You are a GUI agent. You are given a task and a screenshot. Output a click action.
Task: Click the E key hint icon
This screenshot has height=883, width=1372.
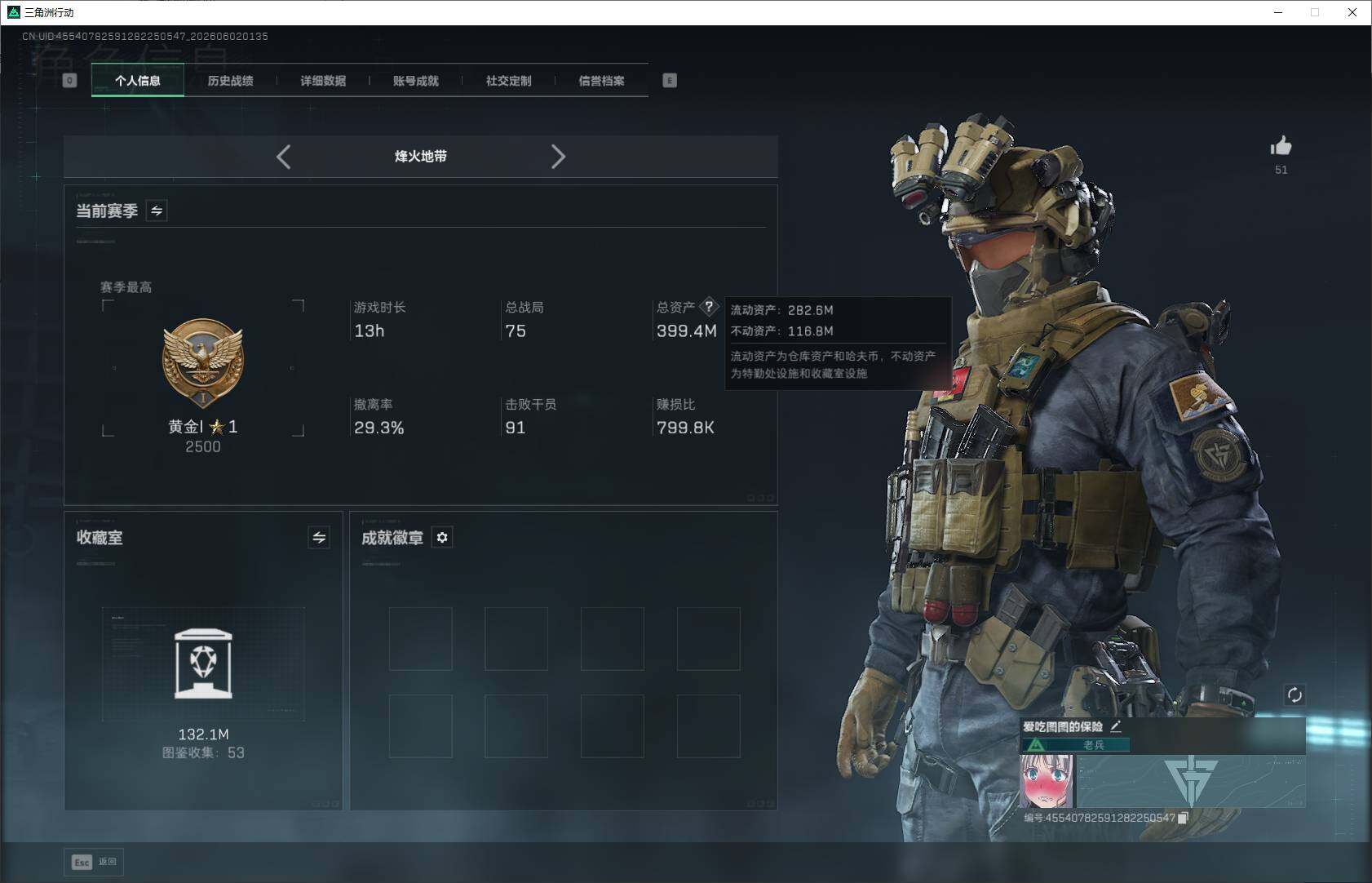[x=670, y=80]
